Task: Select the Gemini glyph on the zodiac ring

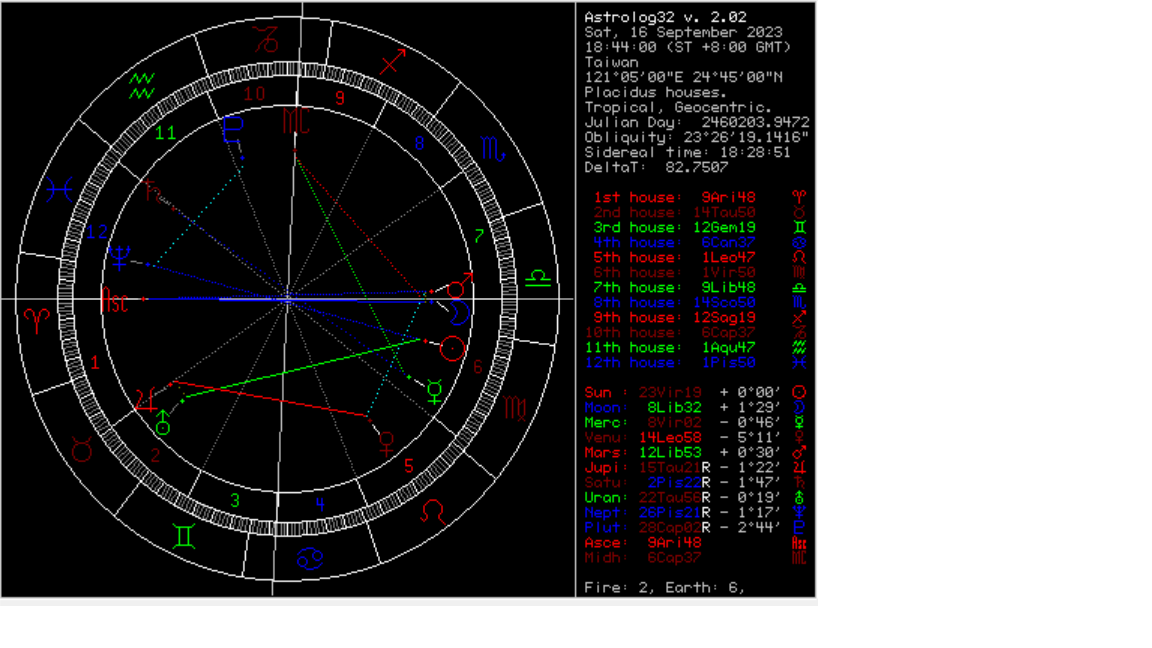Action: 184,536
